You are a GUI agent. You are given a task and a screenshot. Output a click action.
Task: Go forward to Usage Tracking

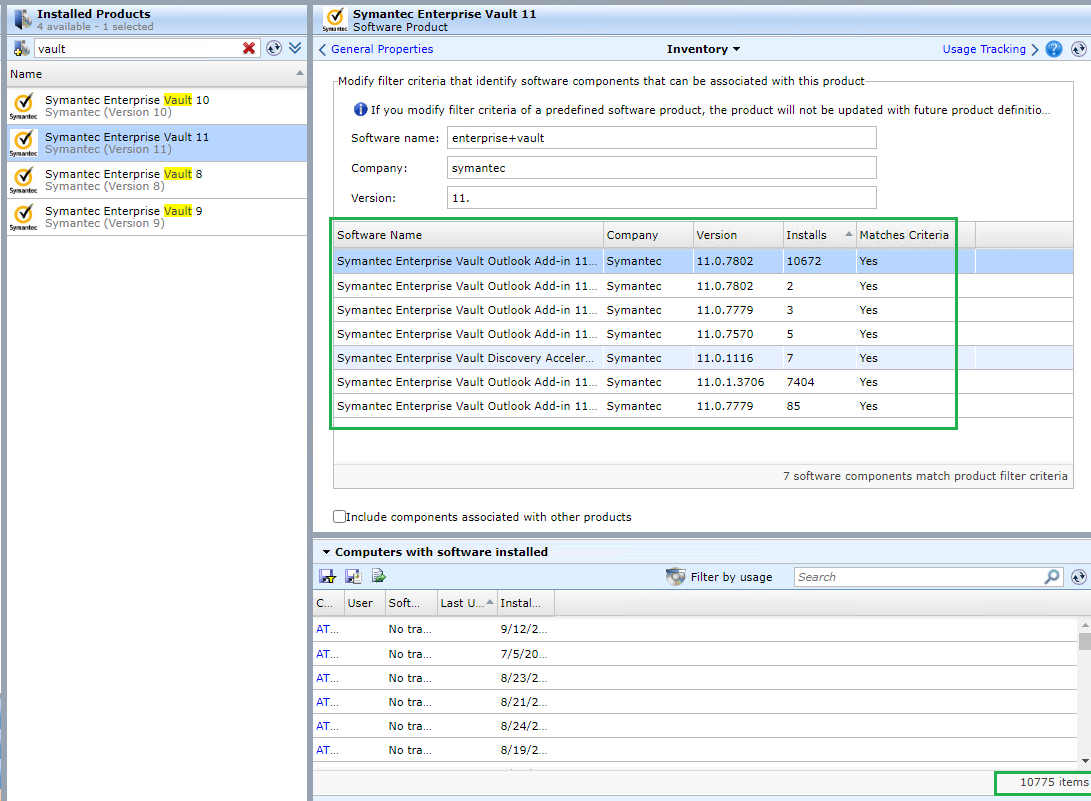click(990, 49)
